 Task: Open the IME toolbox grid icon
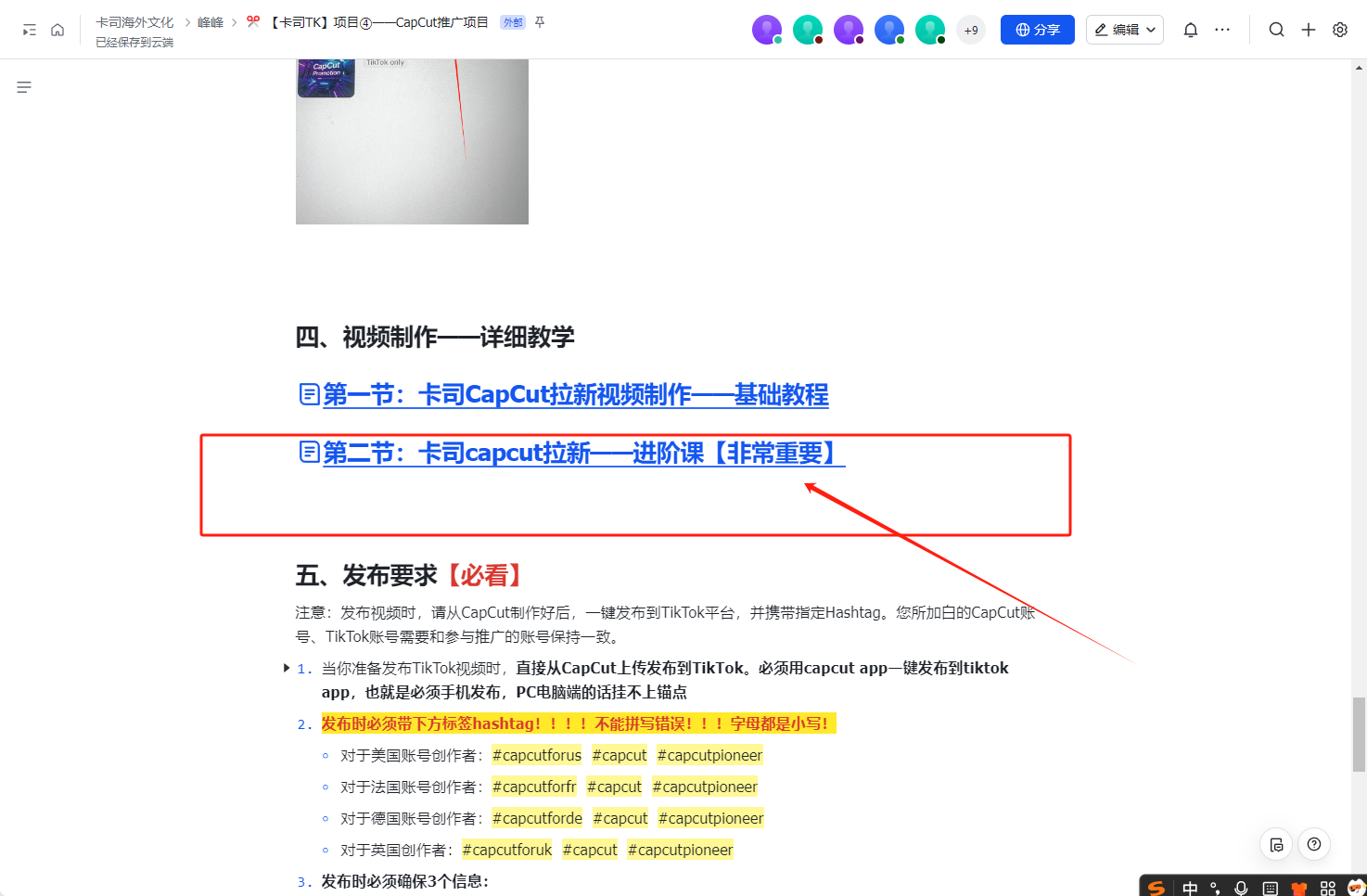1328,889
